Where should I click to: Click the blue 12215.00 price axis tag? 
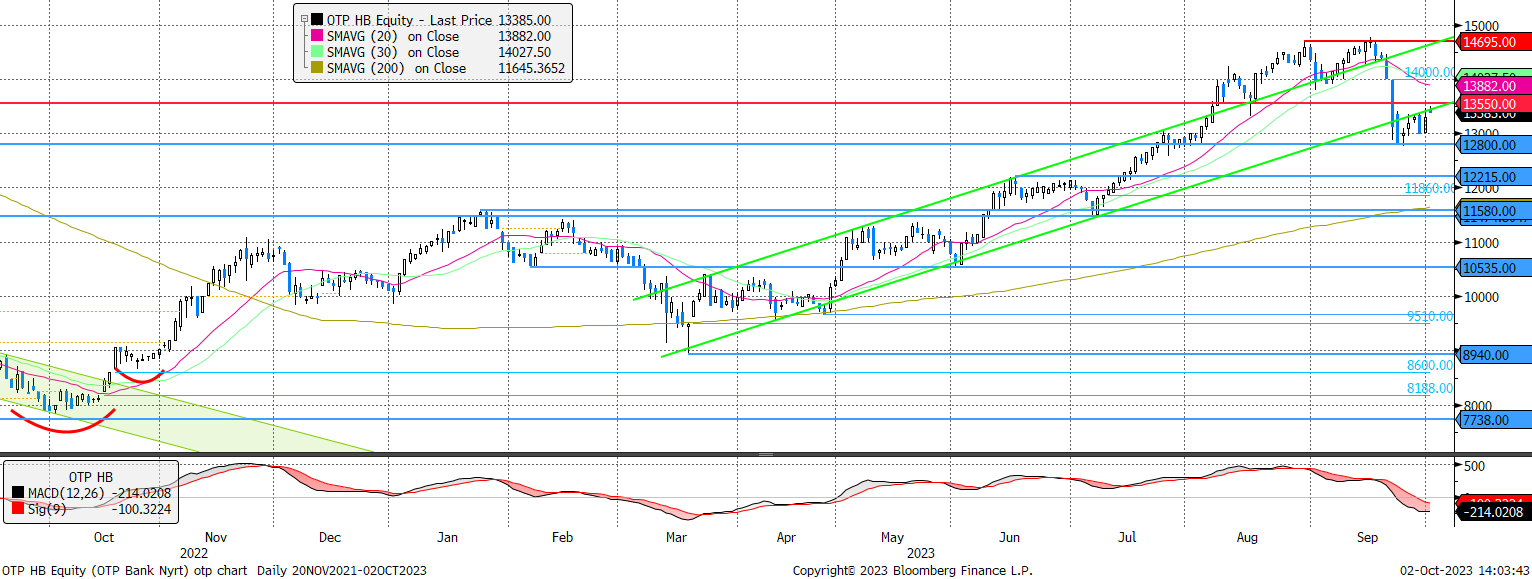click(1493, 177)
